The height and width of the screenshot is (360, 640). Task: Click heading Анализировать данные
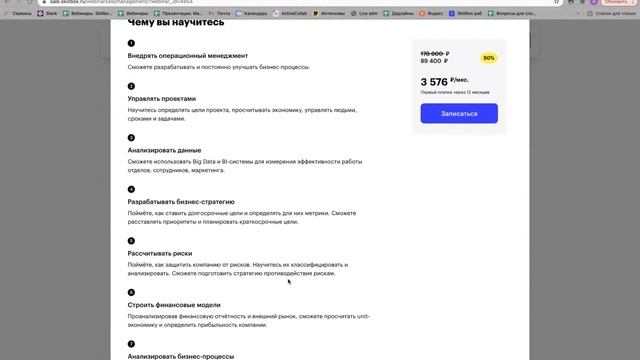164,150
